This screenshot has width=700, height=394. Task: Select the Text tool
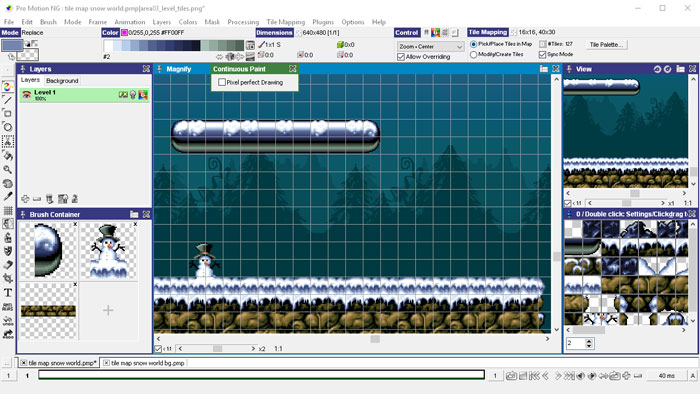tap(8, 293)
